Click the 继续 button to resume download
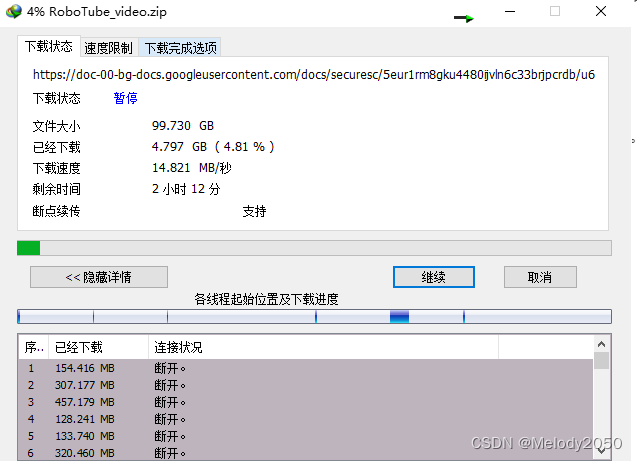The height and width of the screenshot is (461, 637). coord(433,277)
